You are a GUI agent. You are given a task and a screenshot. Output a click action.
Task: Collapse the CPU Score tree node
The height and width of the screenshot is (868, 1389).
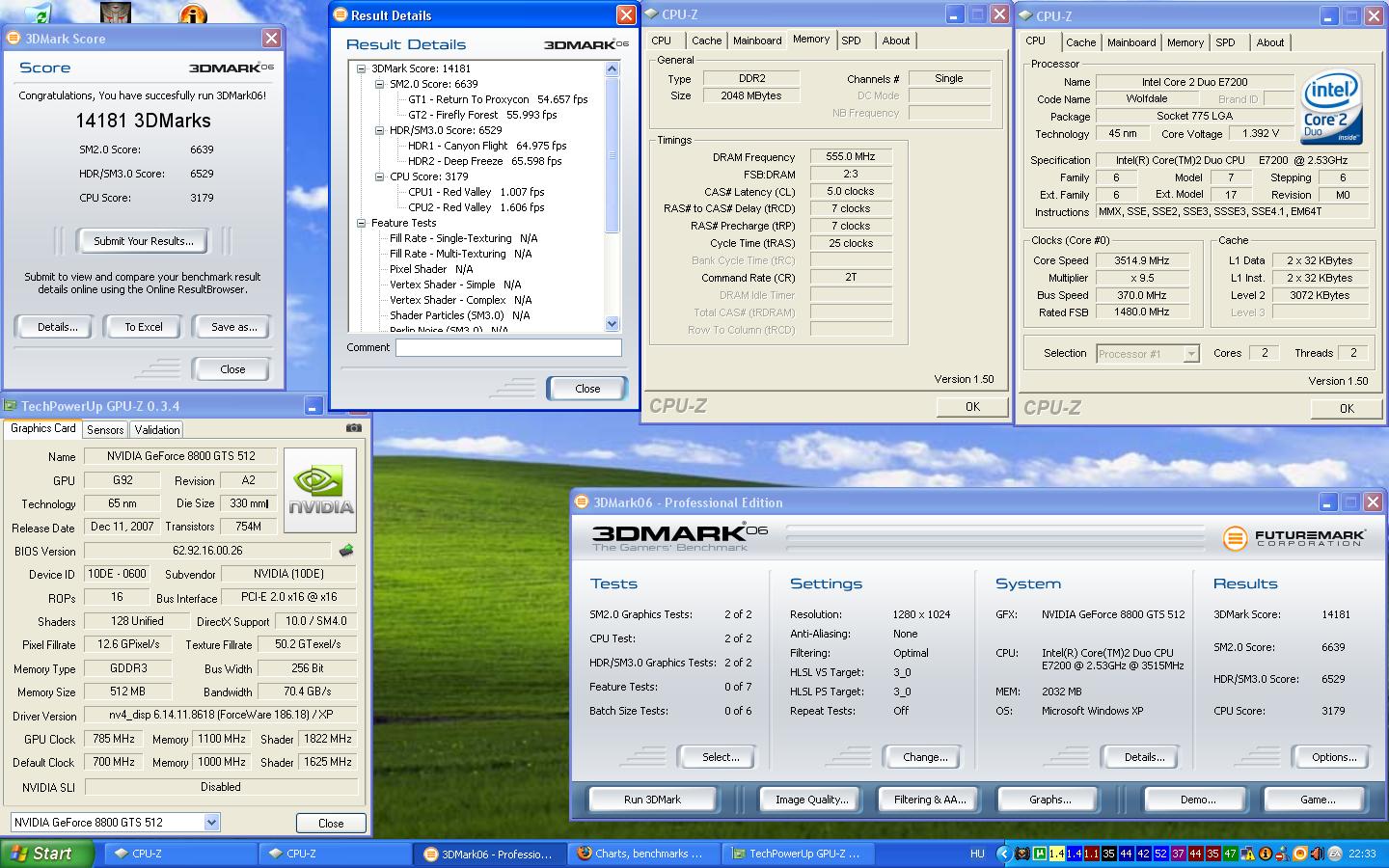click(x=380, y=176)
